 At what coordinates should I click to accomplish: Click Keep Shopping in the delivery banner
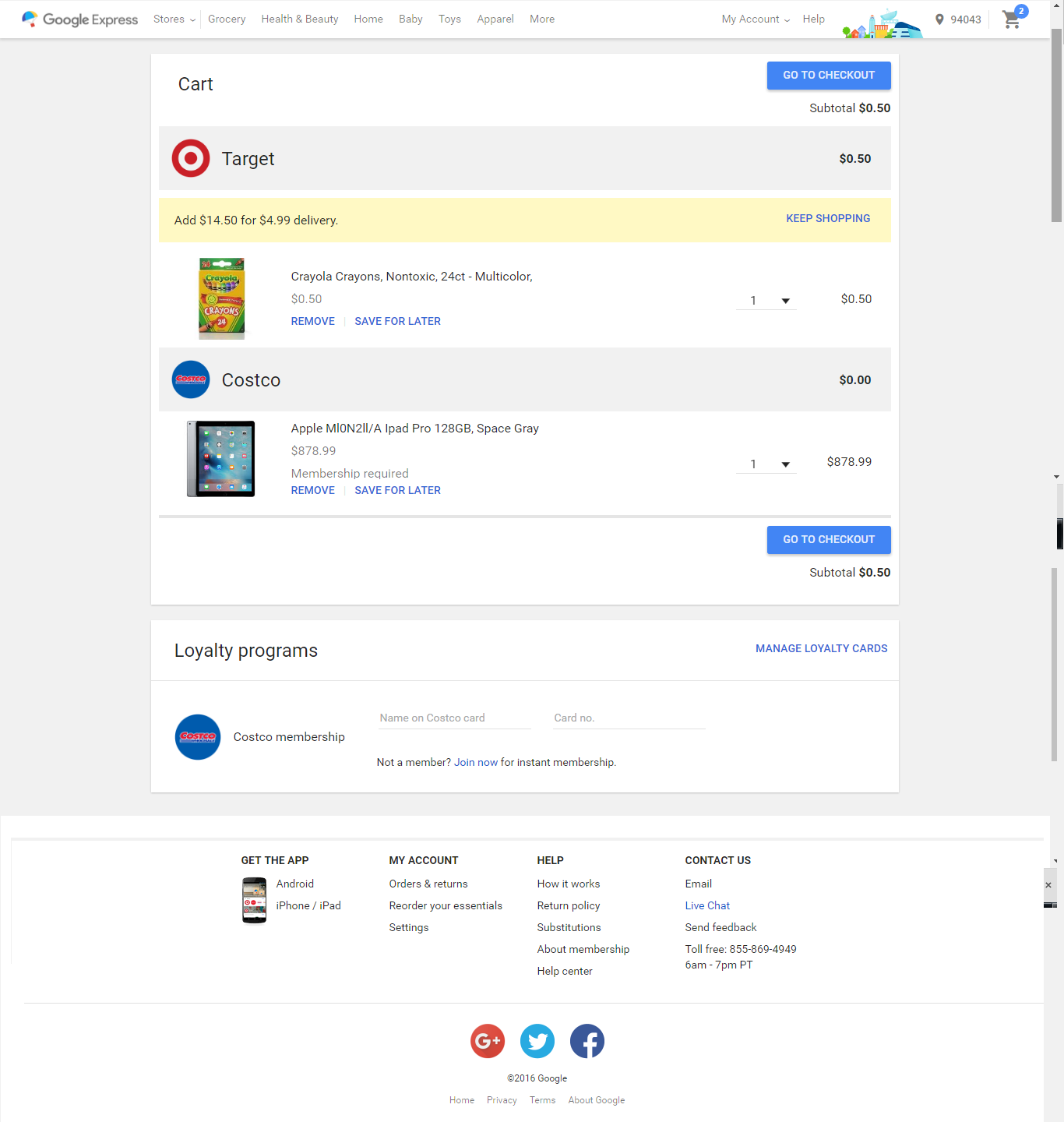(828, 219)
